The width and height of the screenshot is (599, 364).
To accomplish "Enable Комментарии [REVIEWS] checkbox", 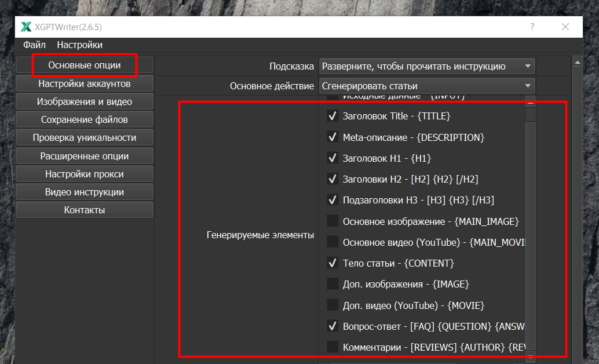I will (332, 347).
